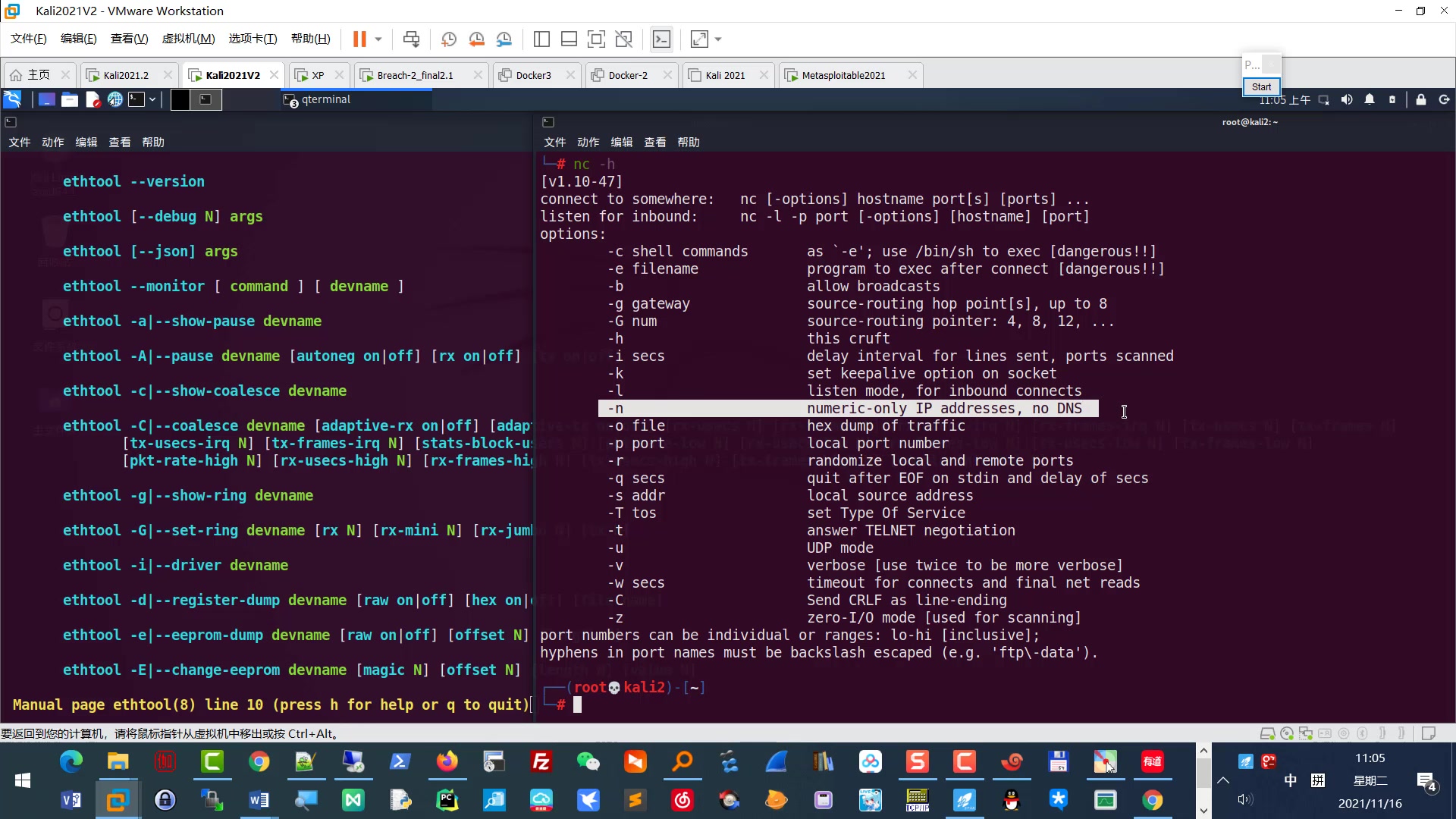Revert to the previous snapshot

click(x=476, y=39)
